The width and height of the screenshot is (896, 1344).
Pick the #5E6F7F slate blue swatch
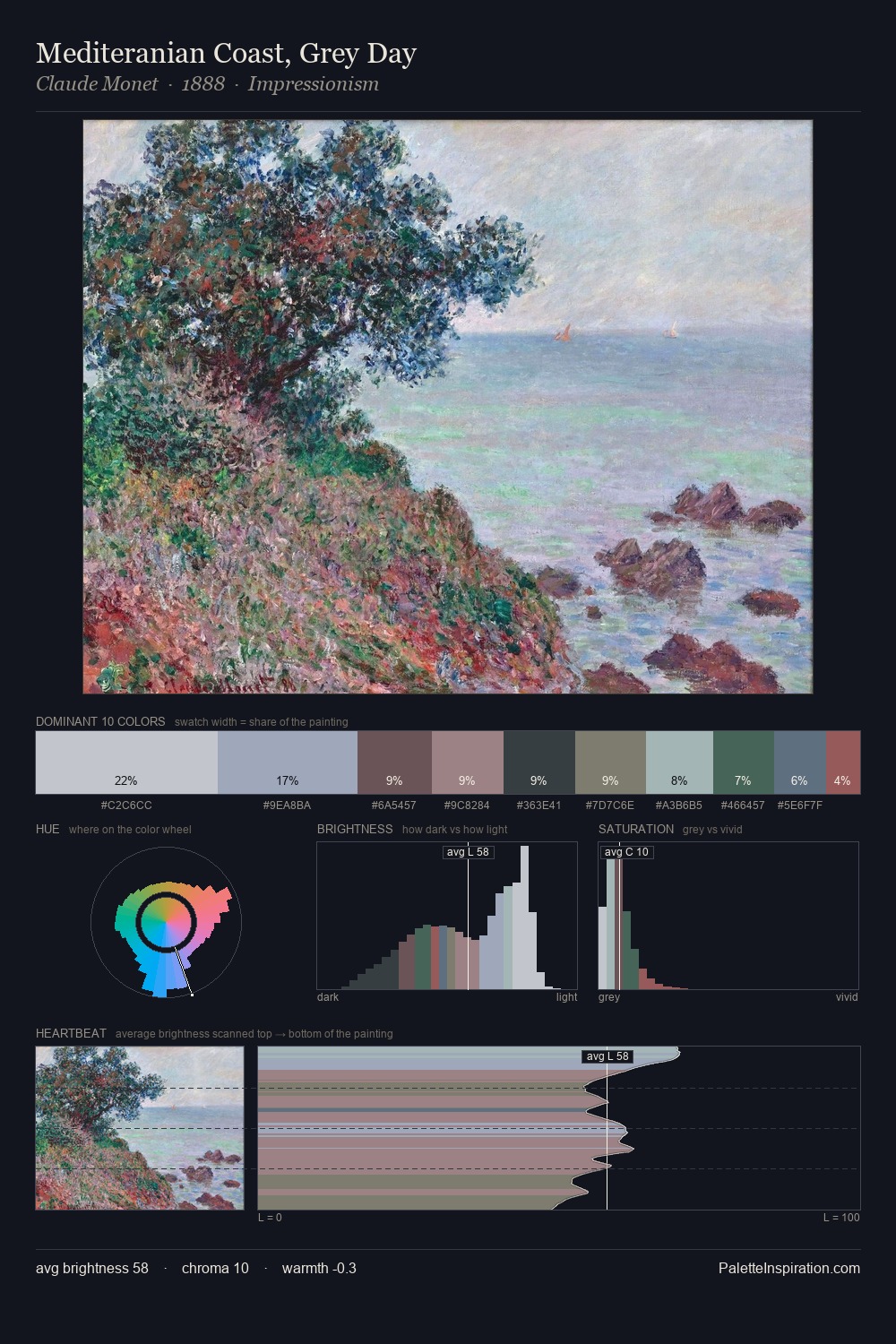pyautogui.click(x=800, y=762)
